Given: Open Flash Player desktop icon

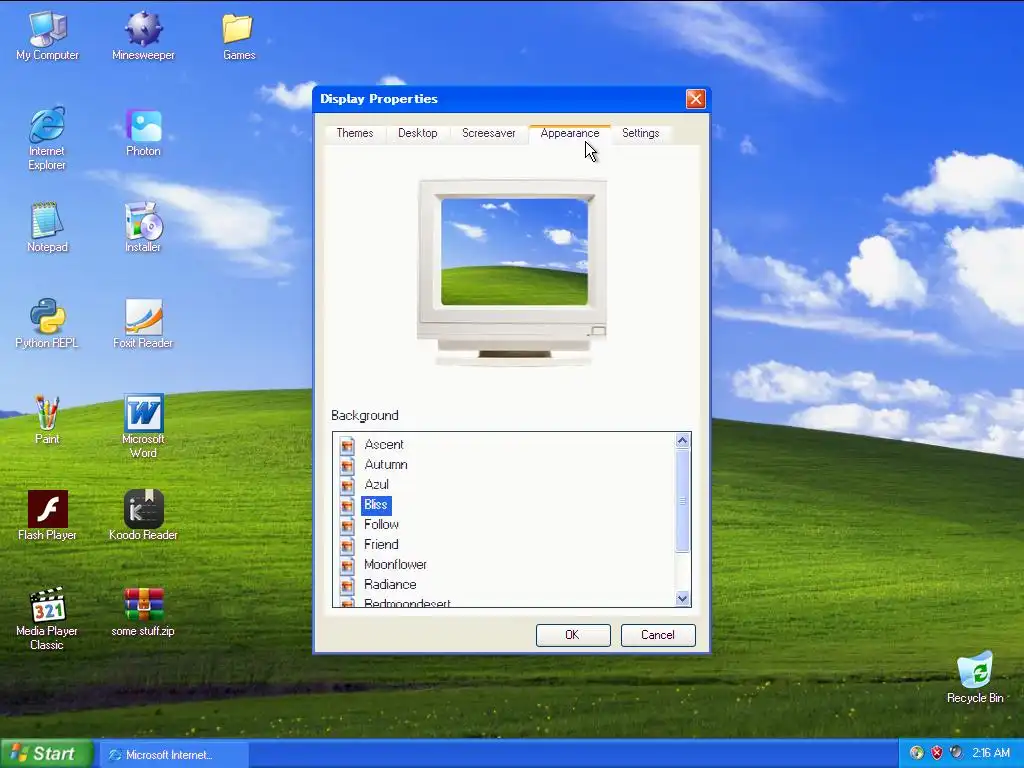Looking at the screenshot, I should [x=47, y=516].
